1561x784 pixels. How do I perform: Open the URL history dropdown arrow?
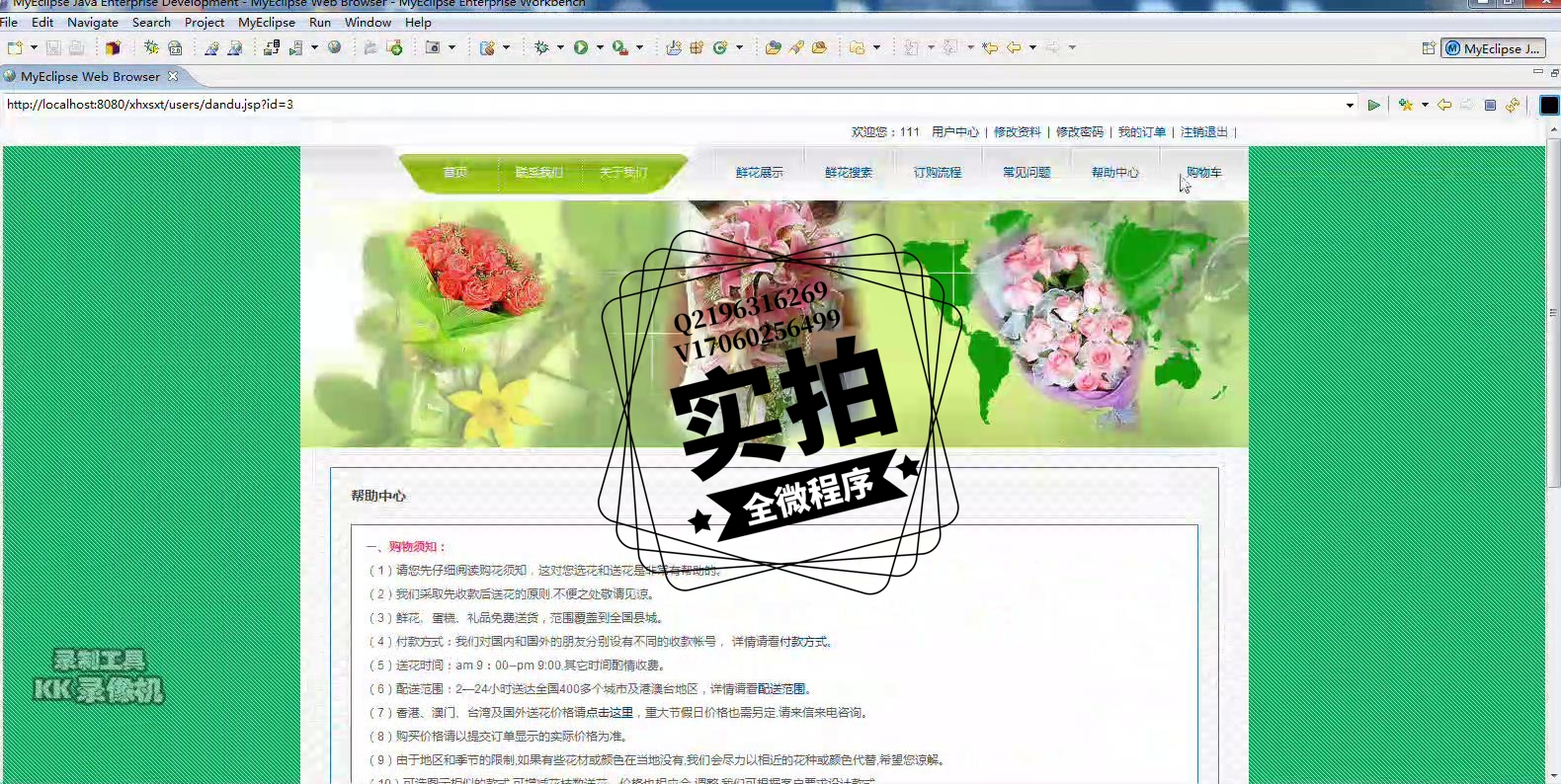pyautogui.click(x=1350, y=105)
